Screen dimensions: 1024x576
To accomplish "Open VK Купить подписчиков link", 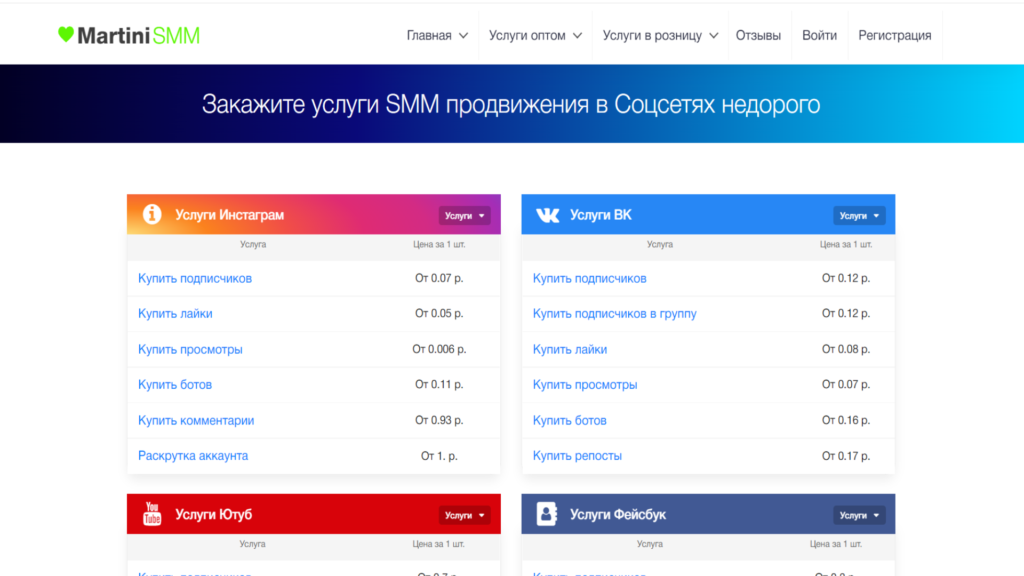I will 590,278.
